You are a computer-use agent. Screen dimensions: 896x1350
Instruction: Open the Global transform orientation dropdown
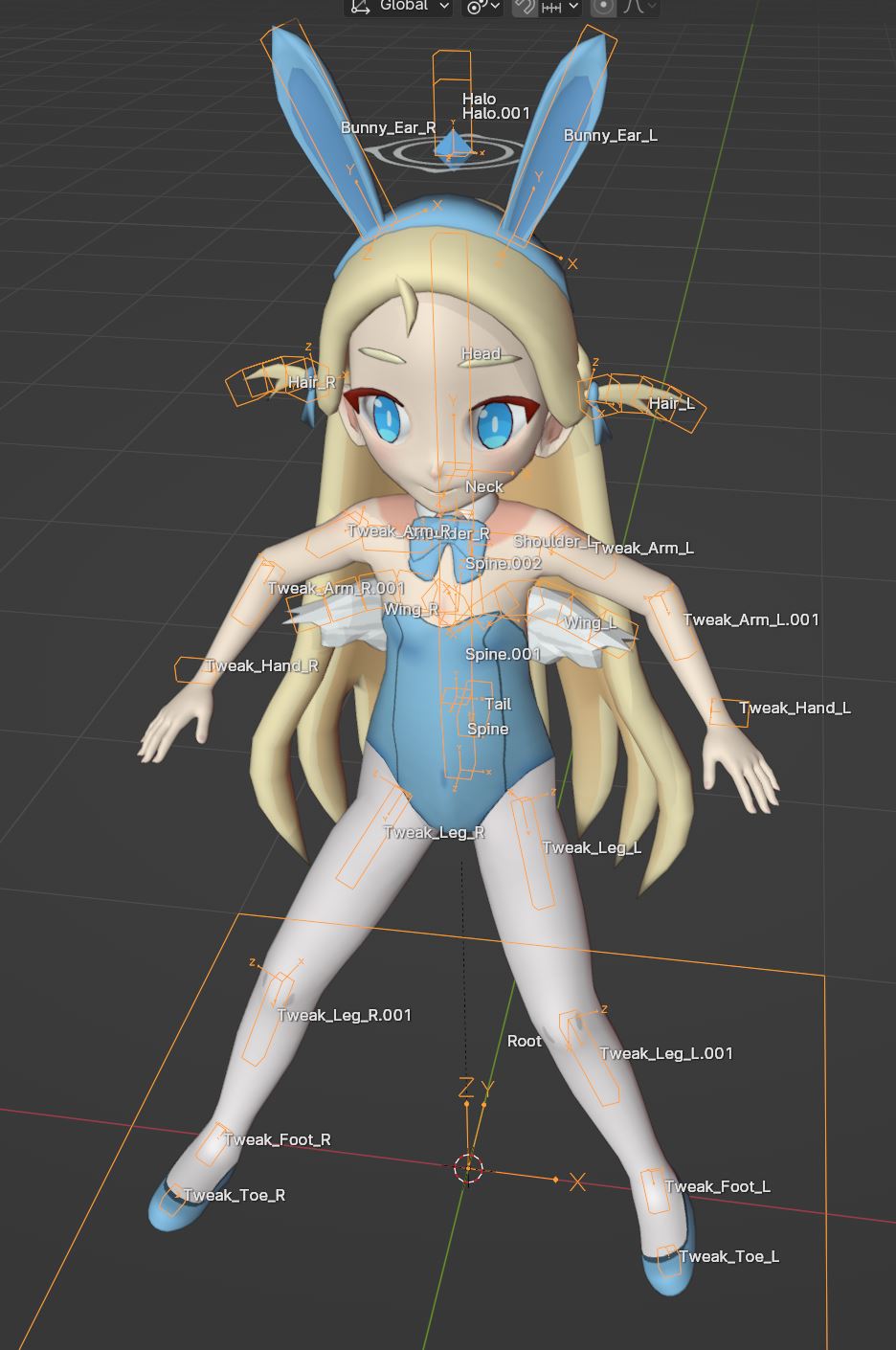[x=398, y=7]
